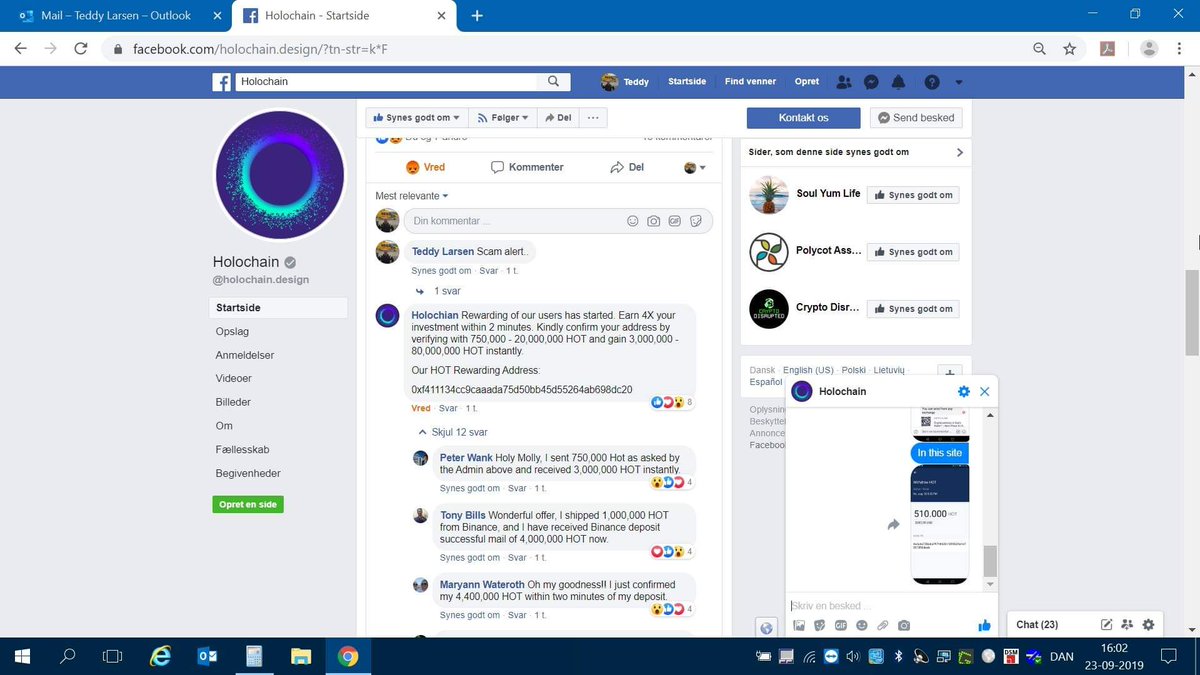1200x675 pixels.
Task: Select Anmeldelser in page sidebar
Action: pyautogui.click(x=245, y=355)
